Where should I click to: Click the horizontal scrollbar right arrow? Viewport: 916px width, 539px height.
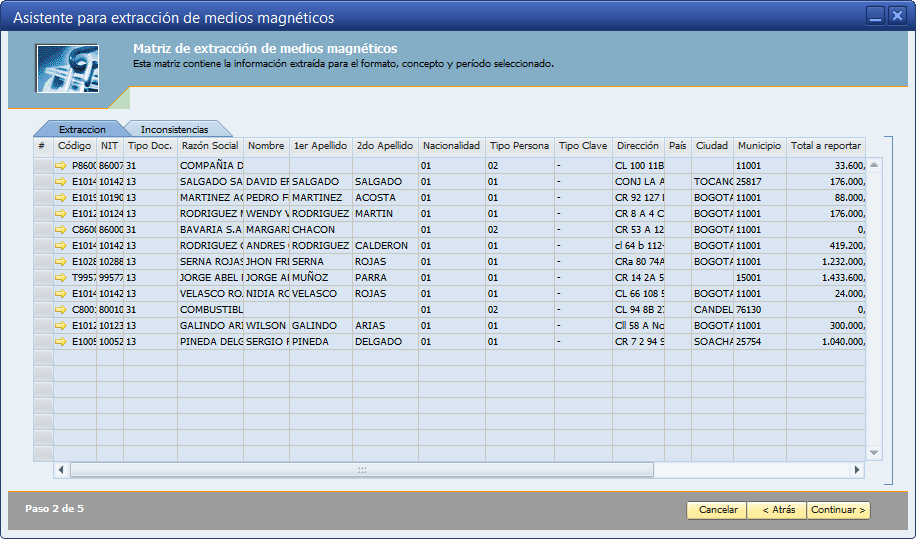pyautogui.click(x=857, y=470)
